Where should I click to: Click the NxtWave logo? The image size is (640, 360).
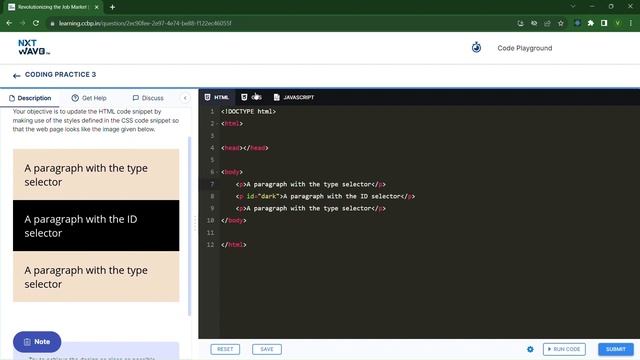click(34, 47)
